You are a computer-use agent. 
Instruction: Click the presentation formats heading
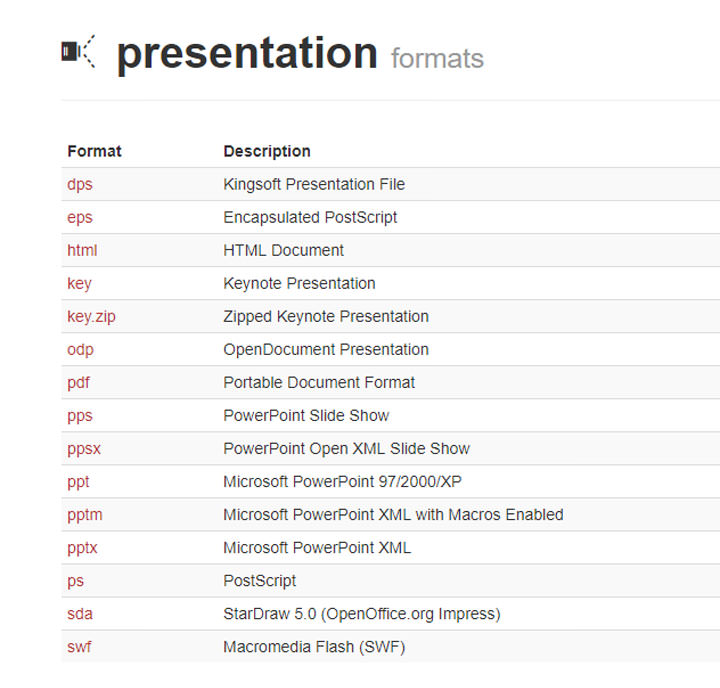pos(300,54)
